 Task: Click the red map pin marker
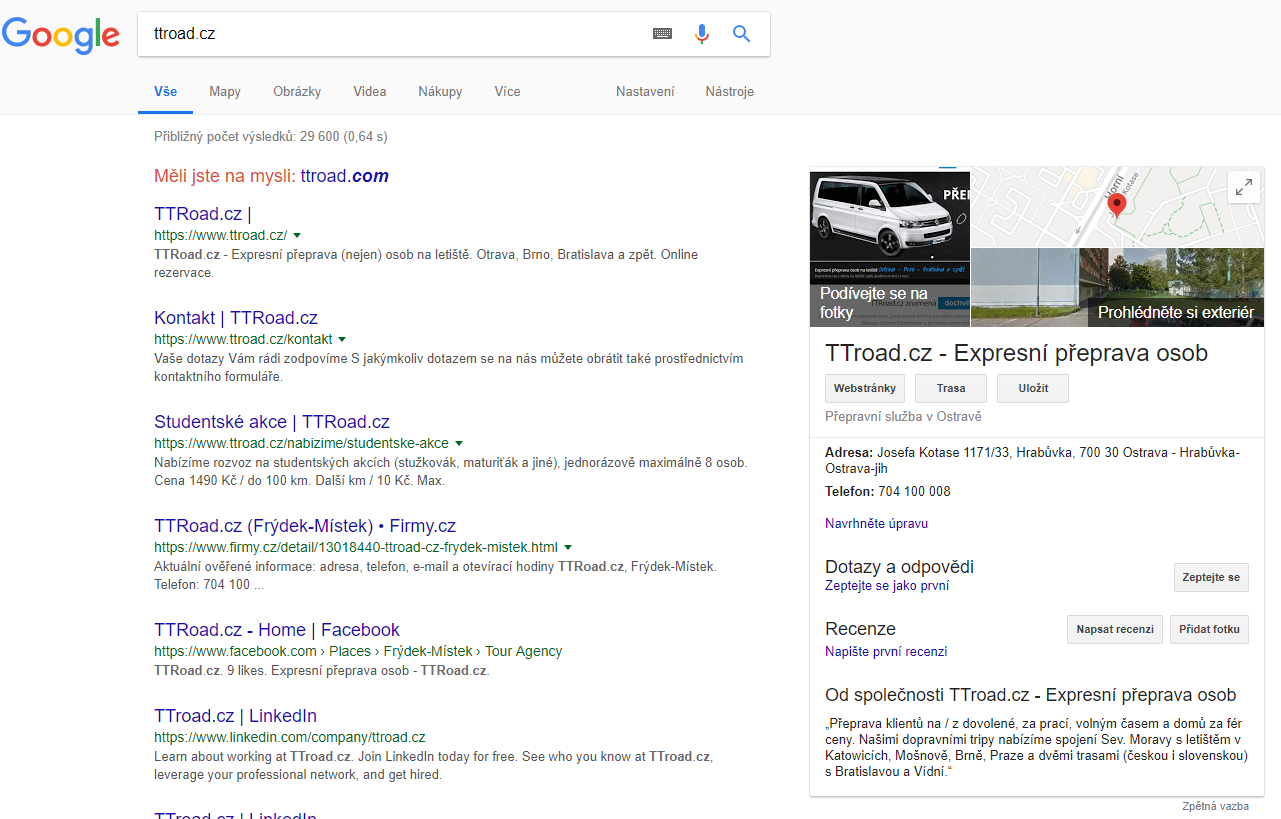point(1118,204)
